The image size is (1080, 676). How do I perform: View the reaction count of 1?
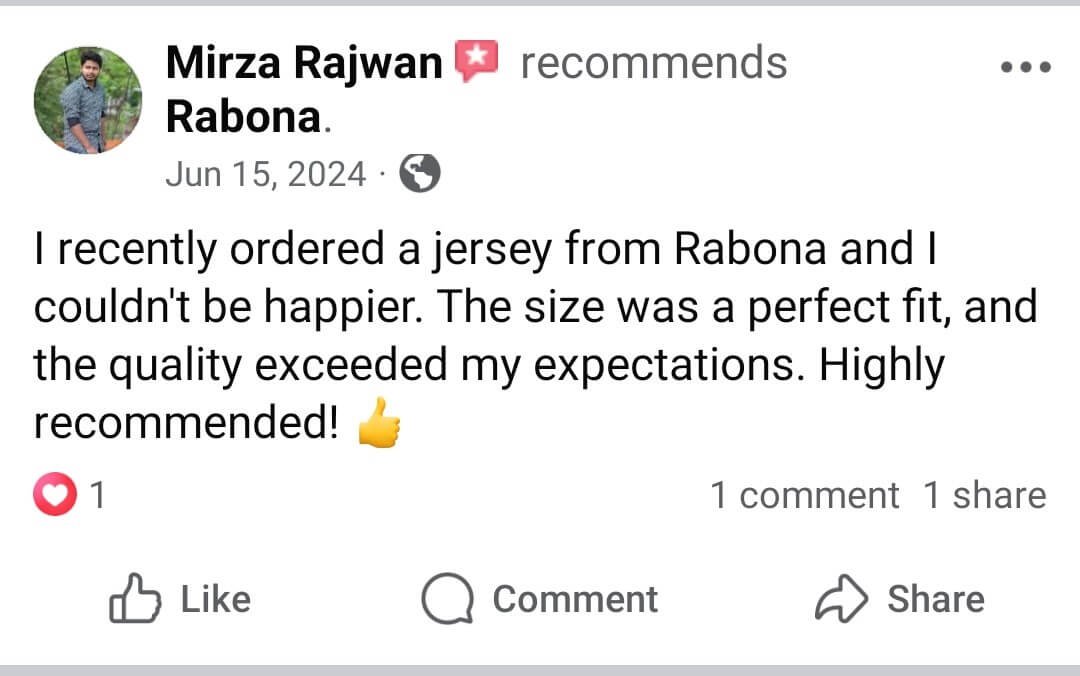(98, 495)
